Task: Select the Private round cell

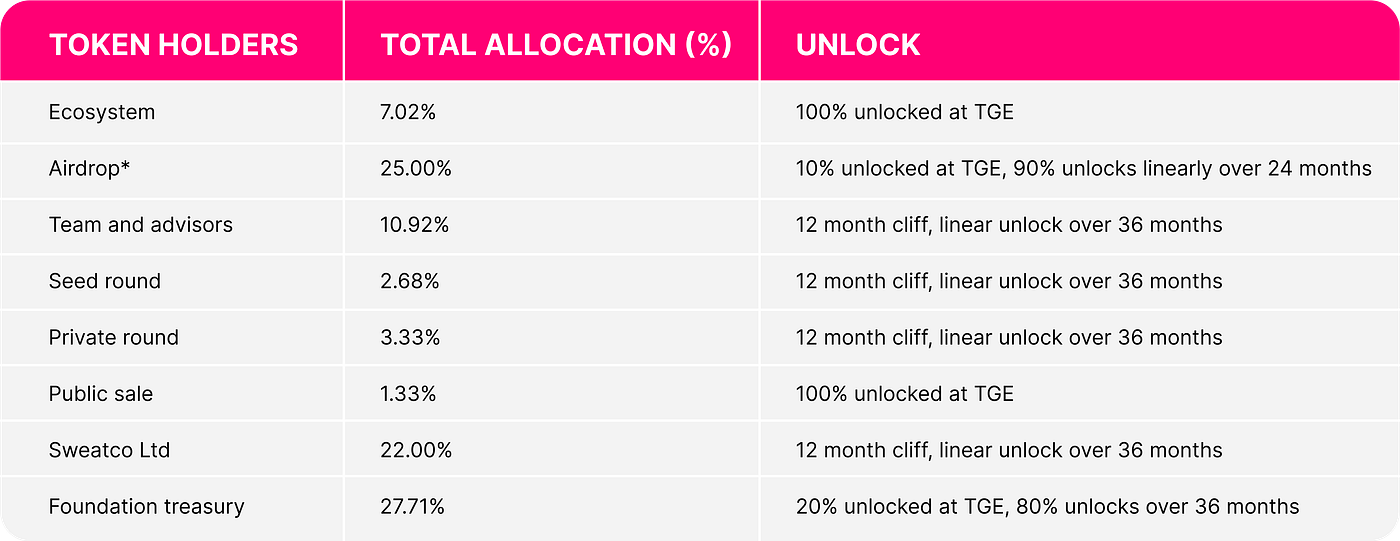Action: click(114, 337)
